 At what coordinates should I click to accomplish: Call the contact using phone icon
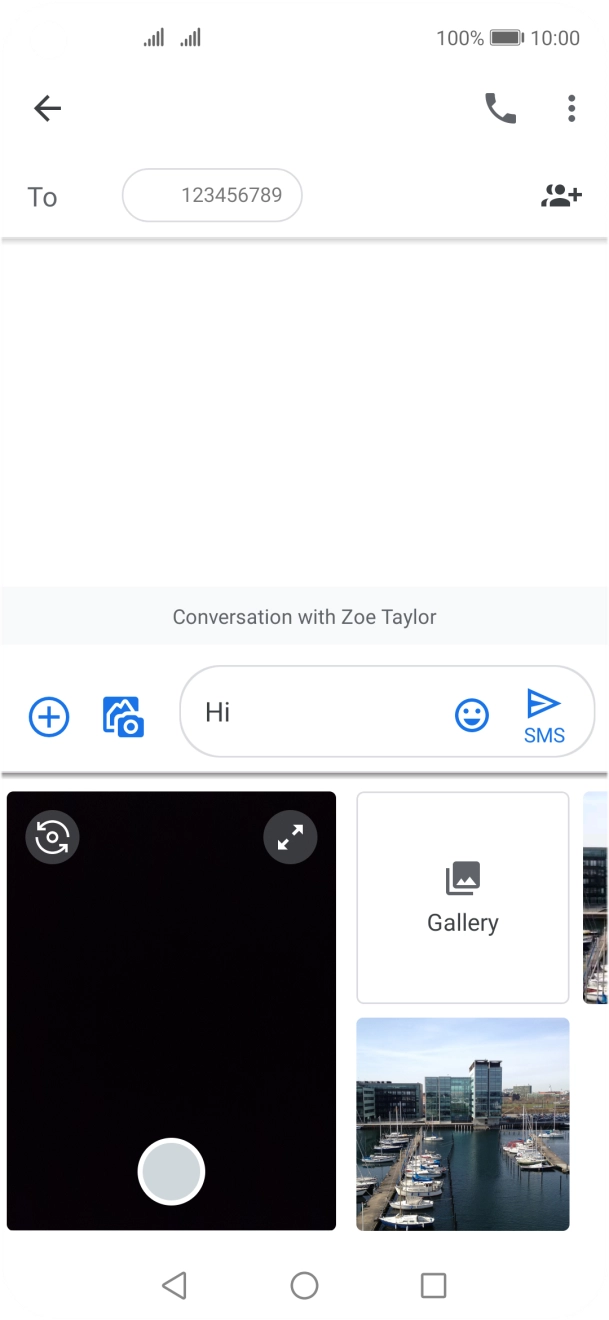[500, 108]
